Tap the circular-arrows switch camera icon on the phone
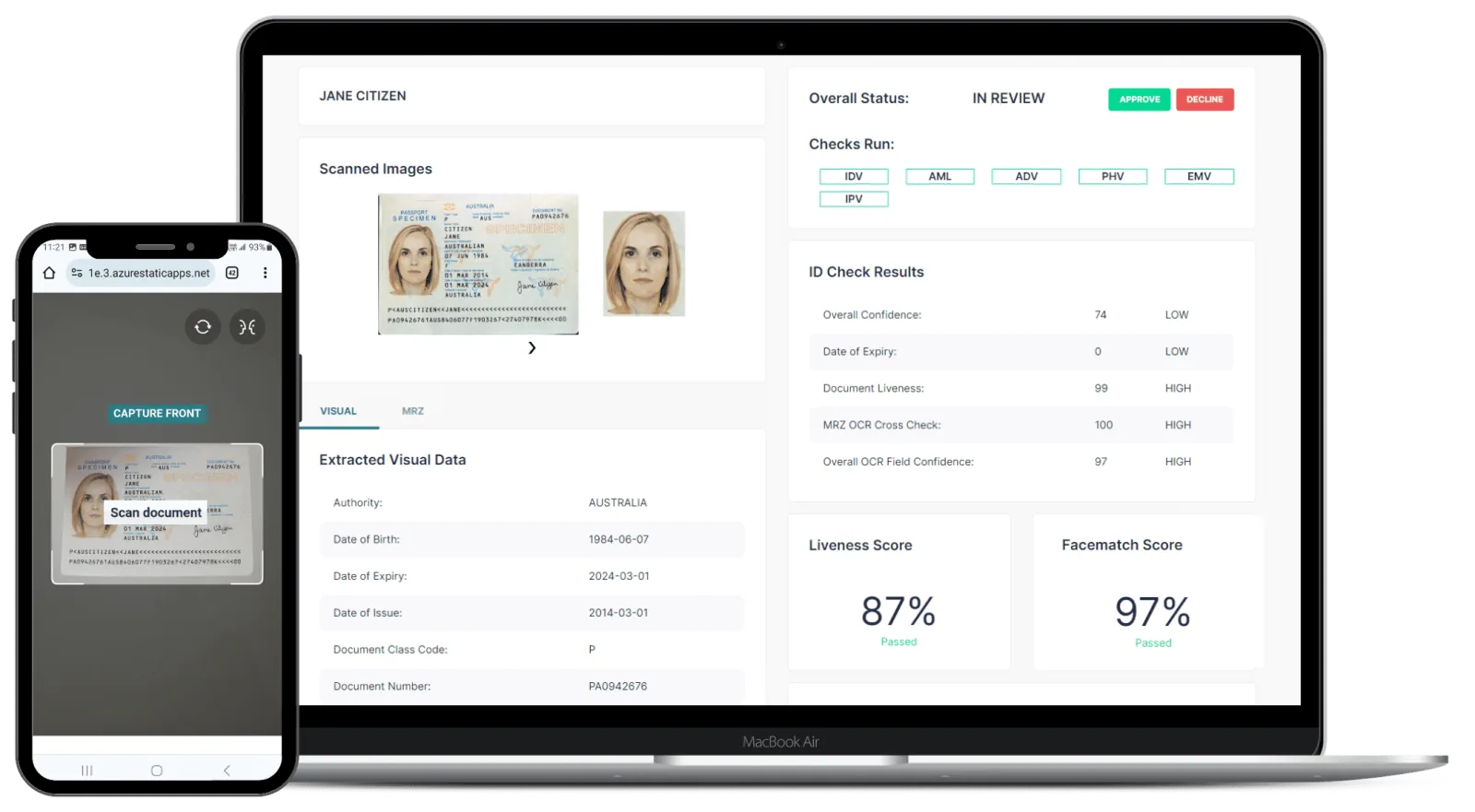1475x812 pixels. 203,326
